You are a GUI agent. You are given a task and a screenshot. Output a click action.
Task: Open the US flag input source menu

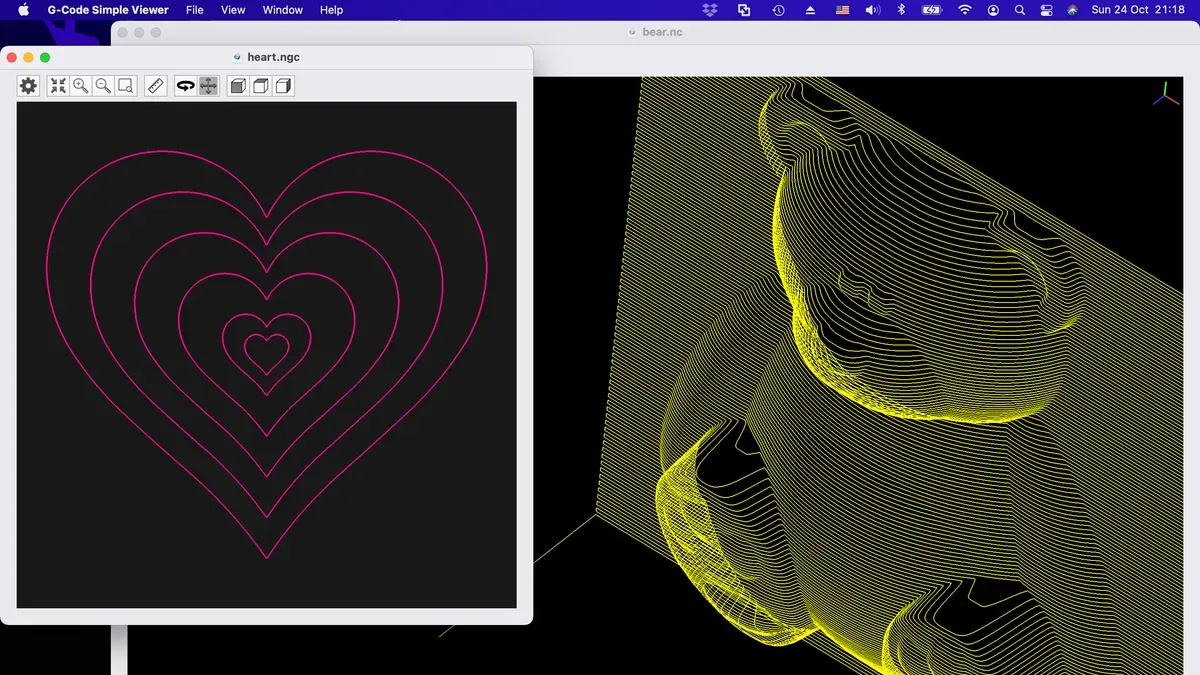point(842,10)
